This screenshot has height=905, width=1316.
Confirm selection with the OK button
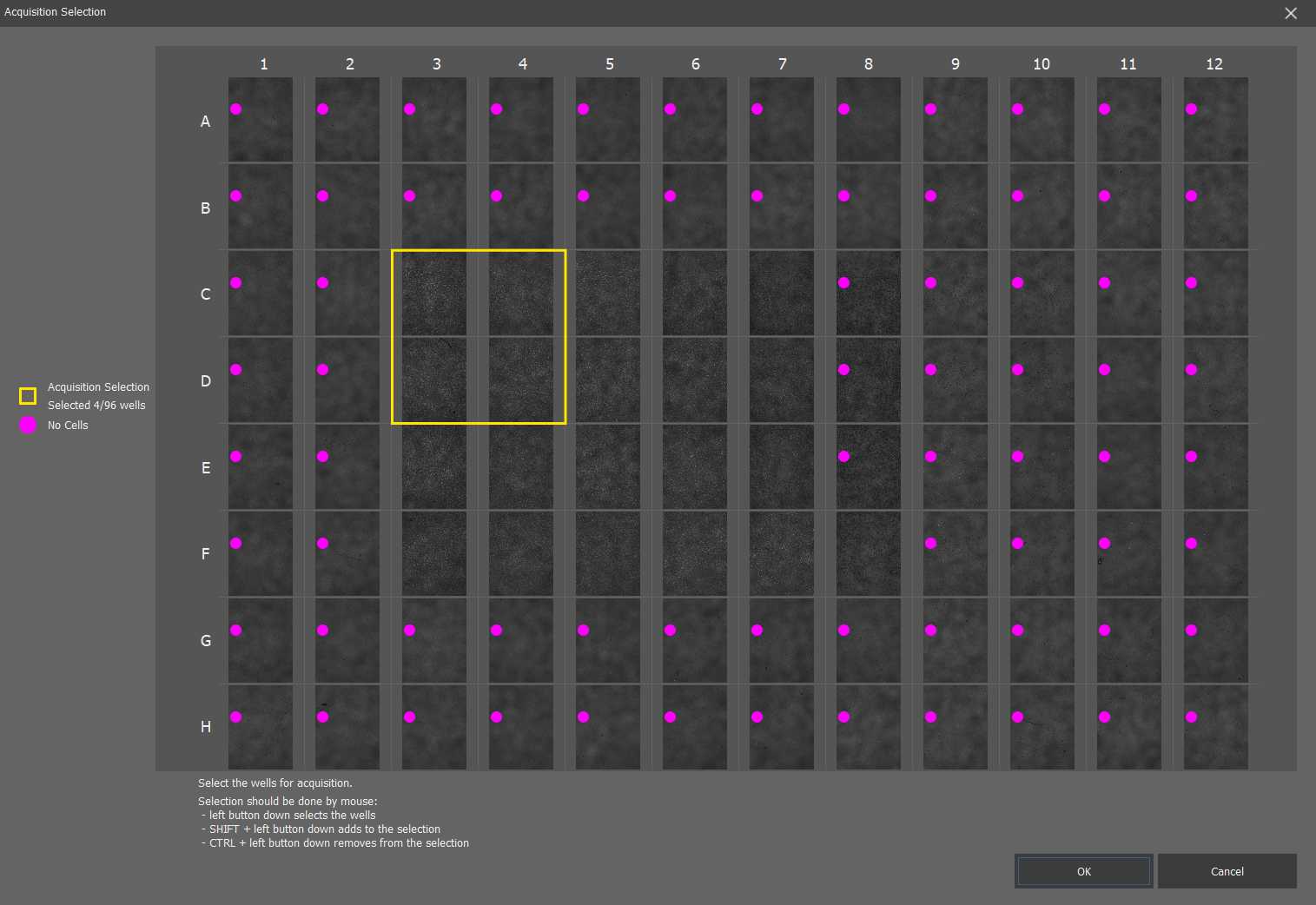1083,871
